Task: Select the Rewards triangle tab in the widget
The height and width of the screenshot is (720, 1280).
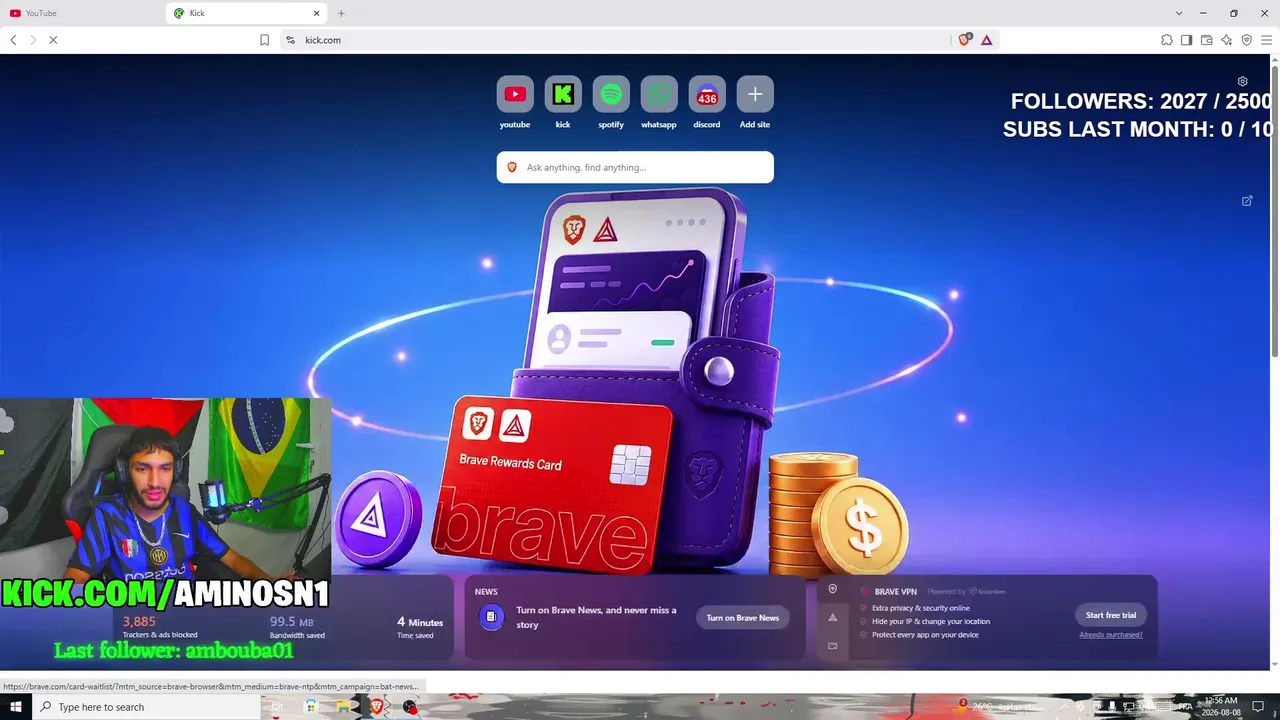Action: click(832, 618)
